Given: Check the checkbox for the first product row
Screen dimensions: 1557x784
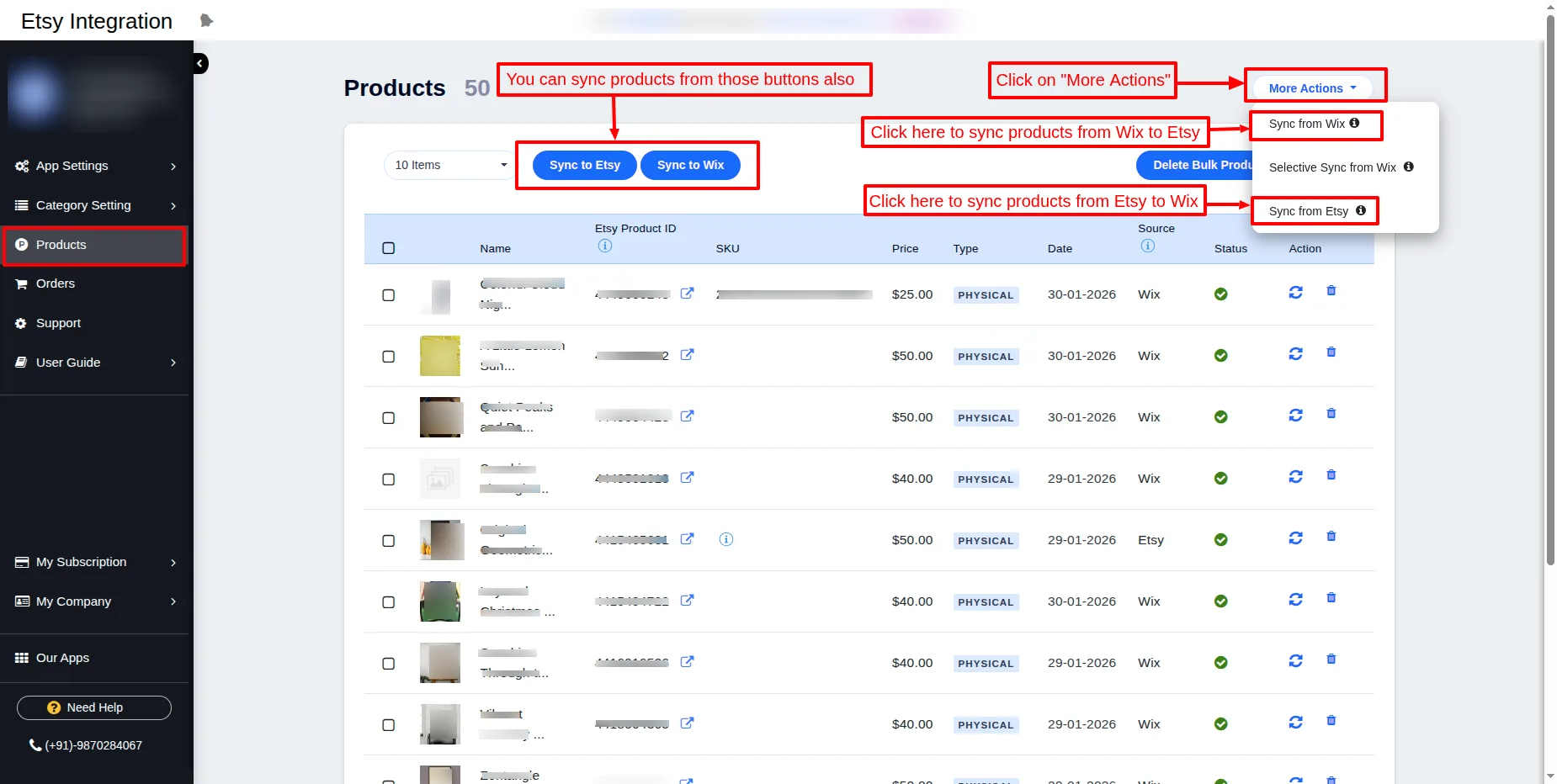Looking at the screenshot, I should click(388, 295).
